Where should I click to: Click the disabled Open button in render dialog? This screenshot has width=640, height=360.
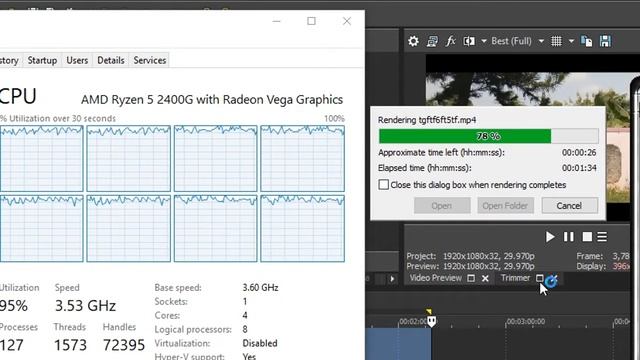point(442,206)
